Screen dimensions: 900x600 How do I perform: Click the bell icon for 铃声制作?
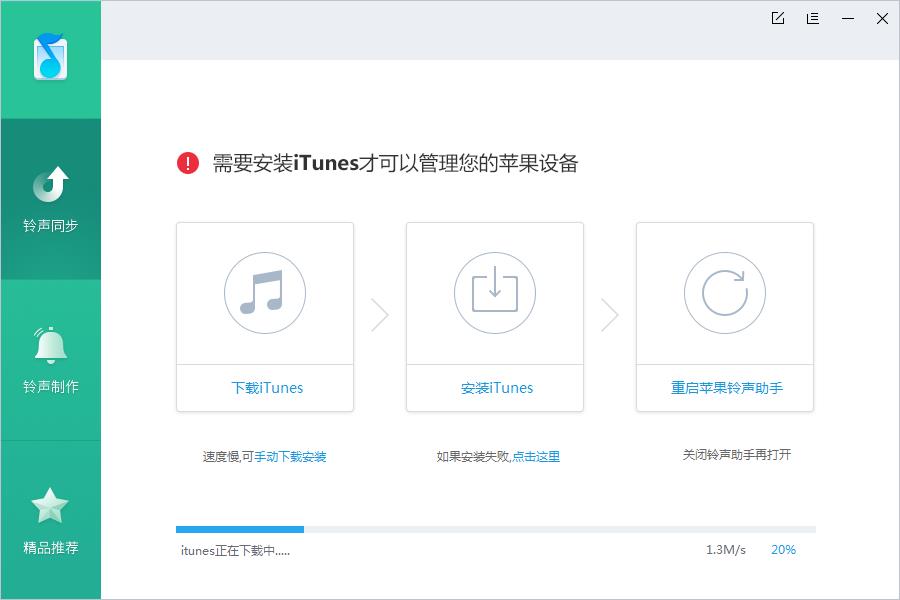(x=51, y=344)
